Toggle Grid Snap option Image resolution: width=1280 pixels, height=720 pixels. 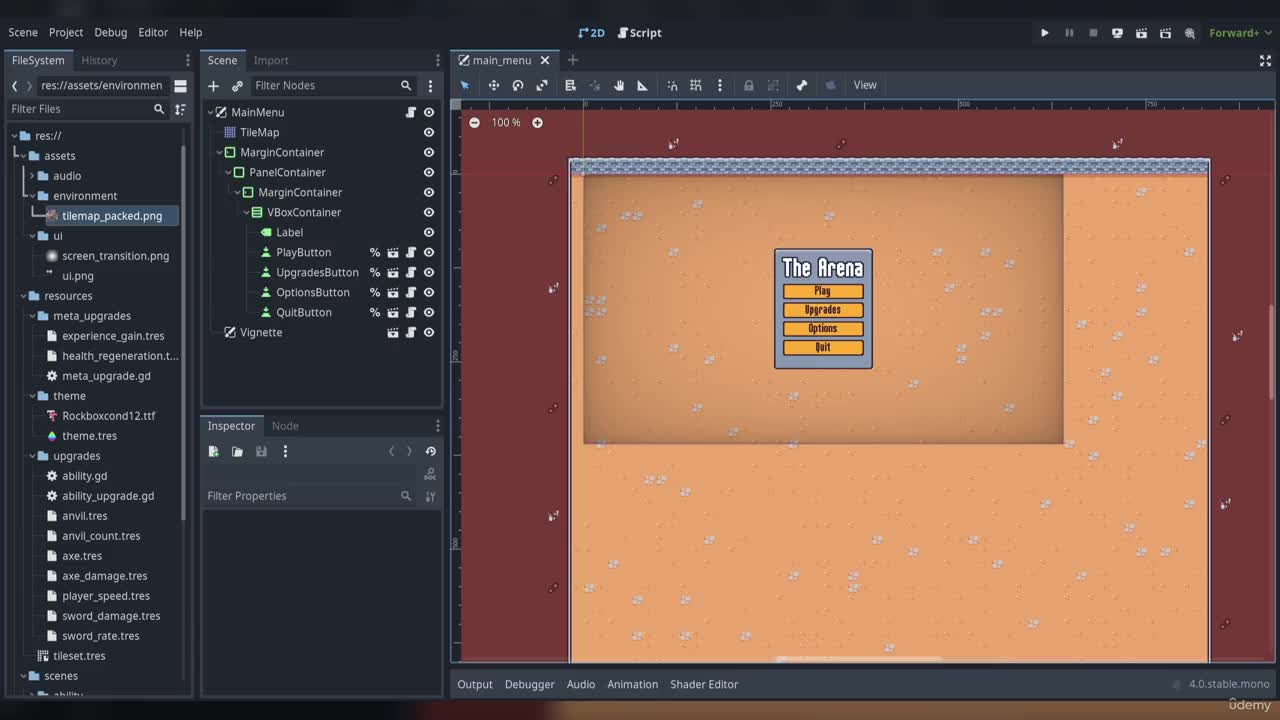tap(696, 85)
